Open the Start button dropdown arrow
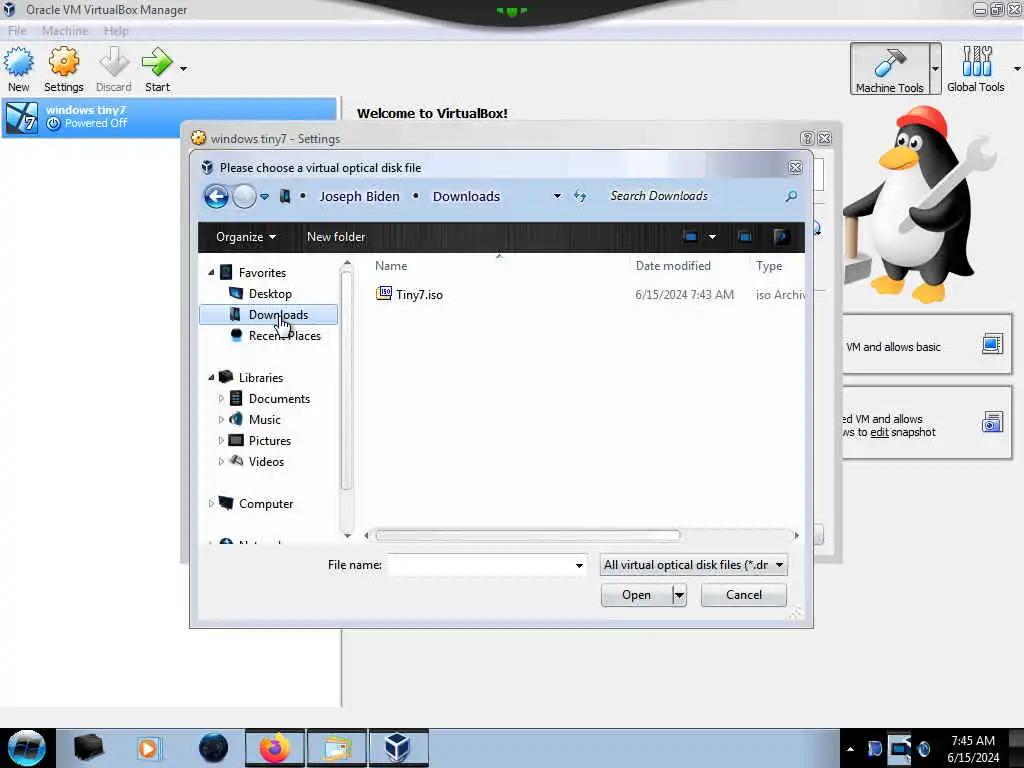 [184, 69]
